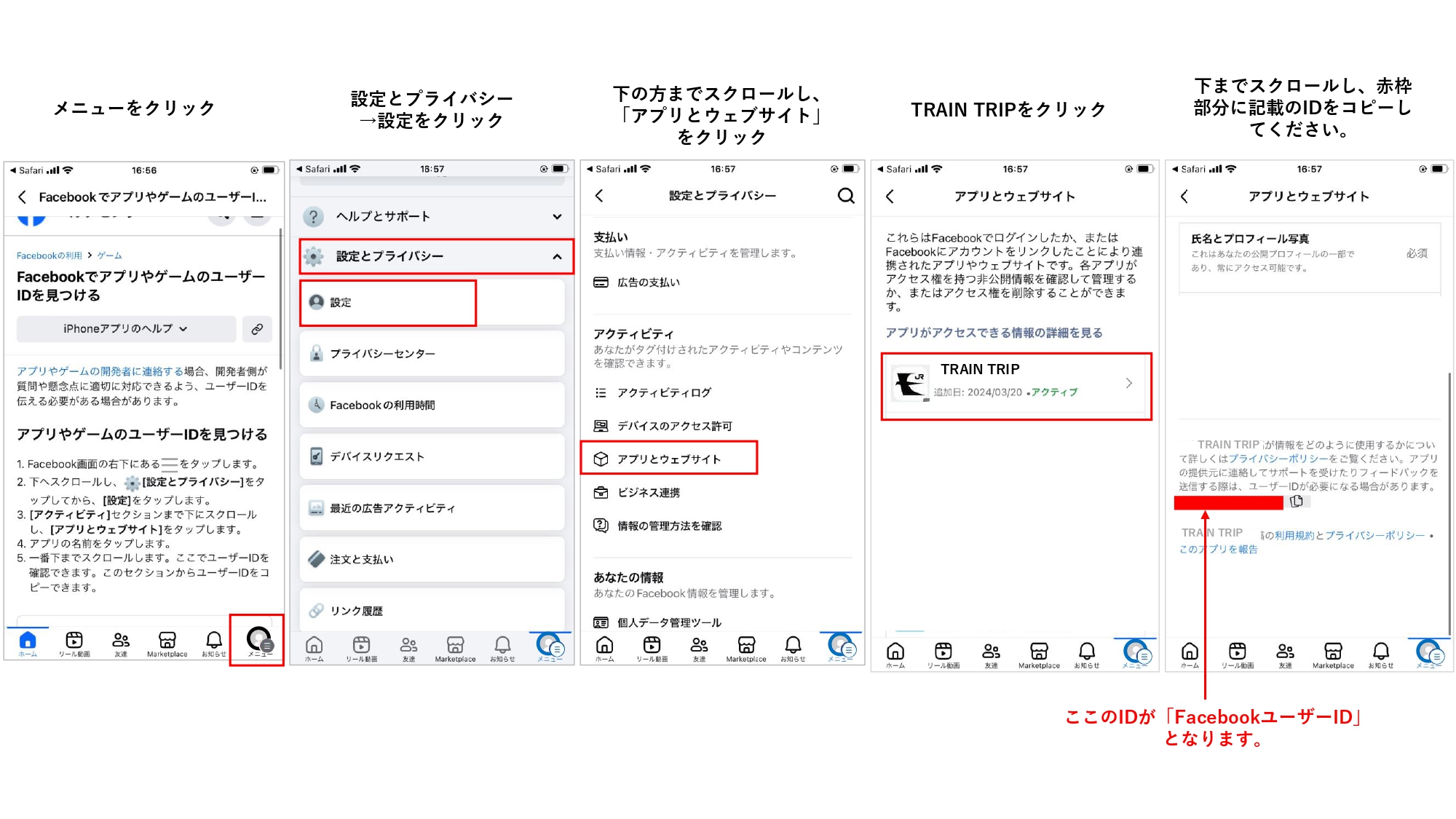
Task: Open アプリがアクセスできる情報の詳細を見る link
Action: click(994, 333)
